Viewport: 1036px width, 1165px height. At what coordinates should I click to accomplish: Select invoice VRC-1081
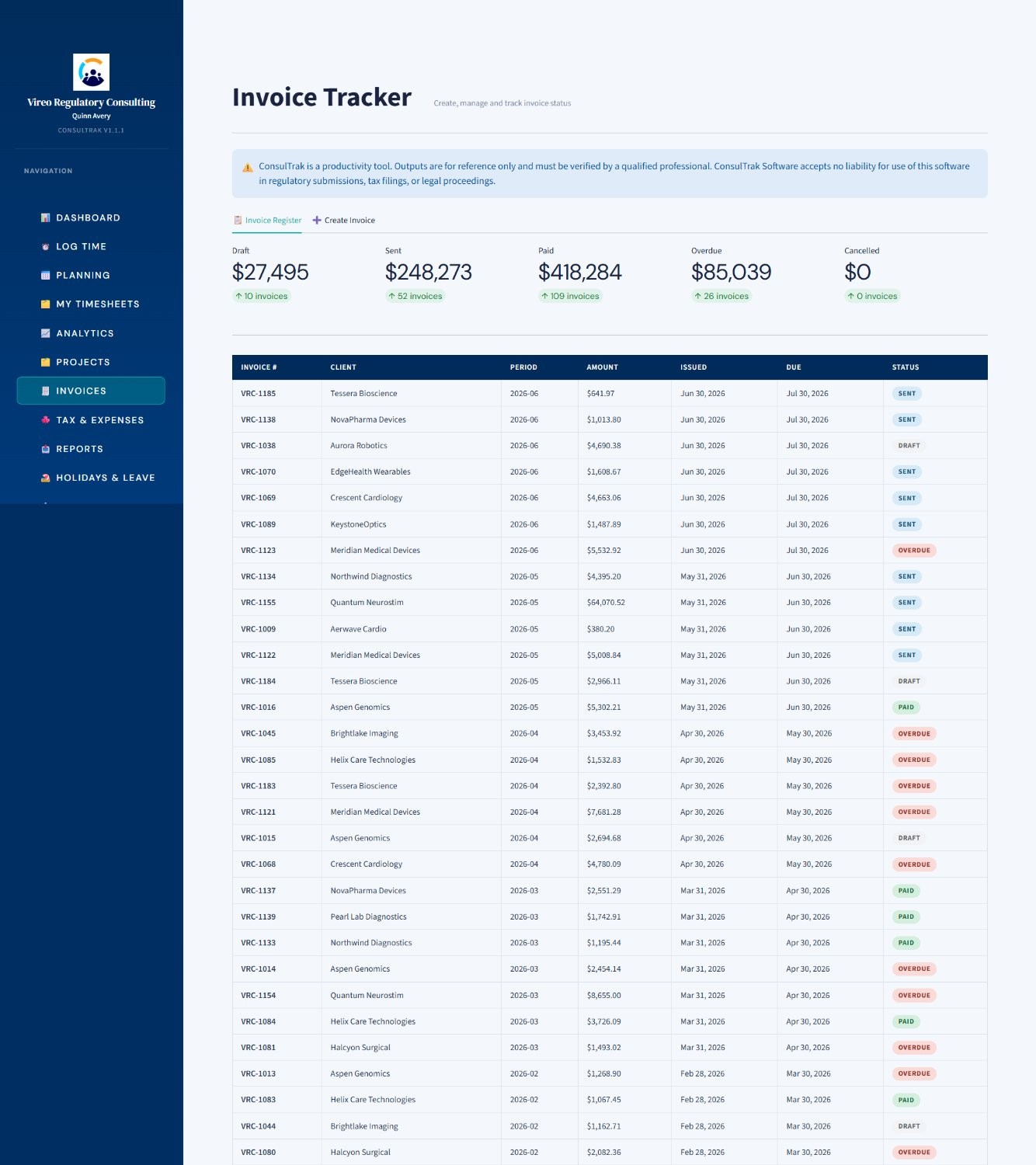(258, 1048)
